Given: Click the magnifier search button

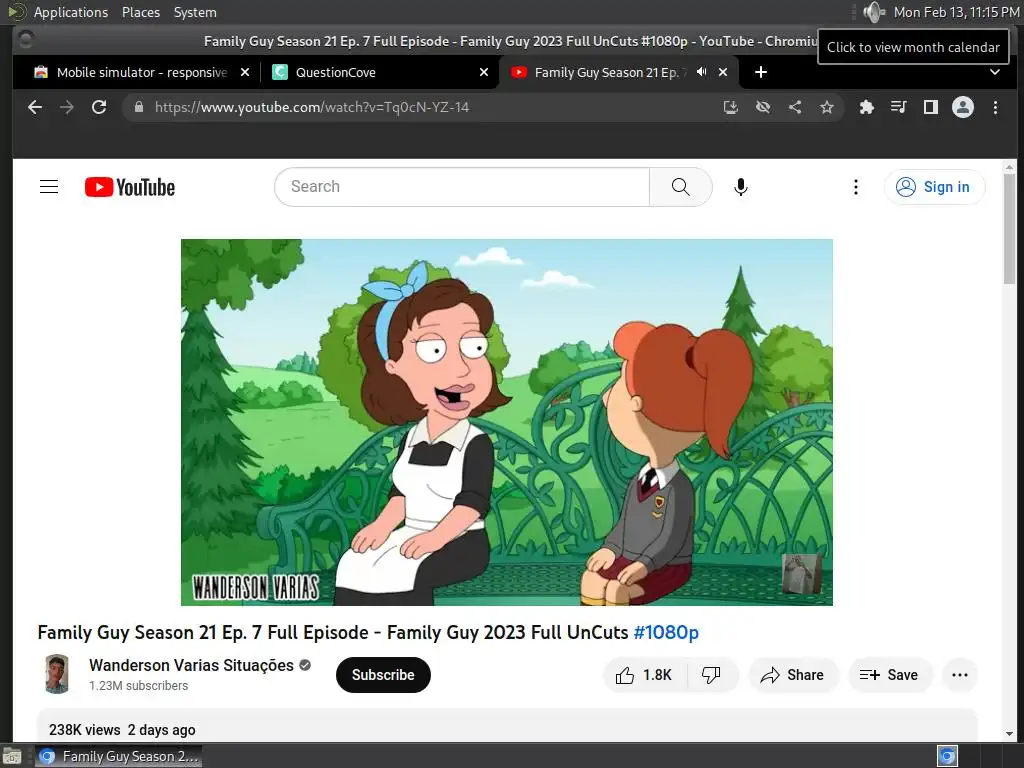Looking at the screenshot, I should tap(680, 187).
